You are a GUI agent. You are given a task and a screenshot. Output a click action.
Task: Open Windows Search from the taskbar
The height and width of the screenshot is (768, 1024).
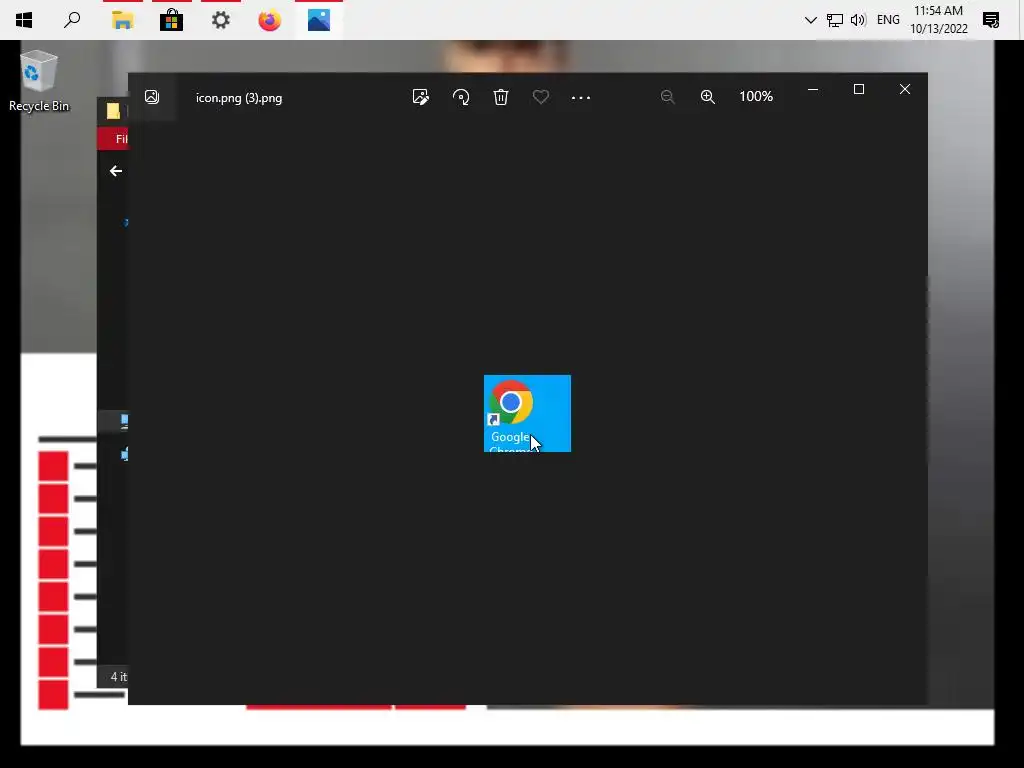72,20
